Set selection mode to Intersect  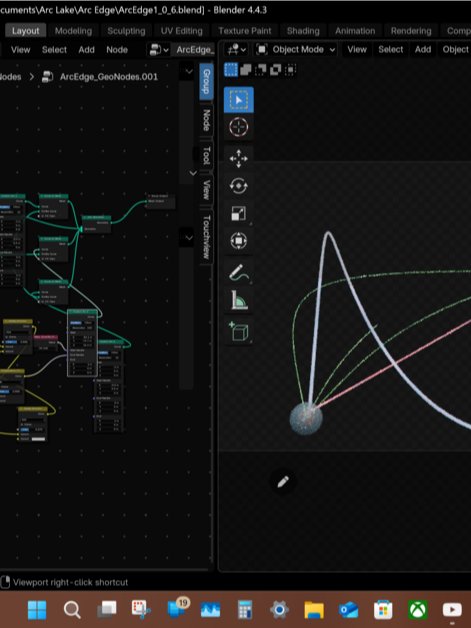click(290, 70)
